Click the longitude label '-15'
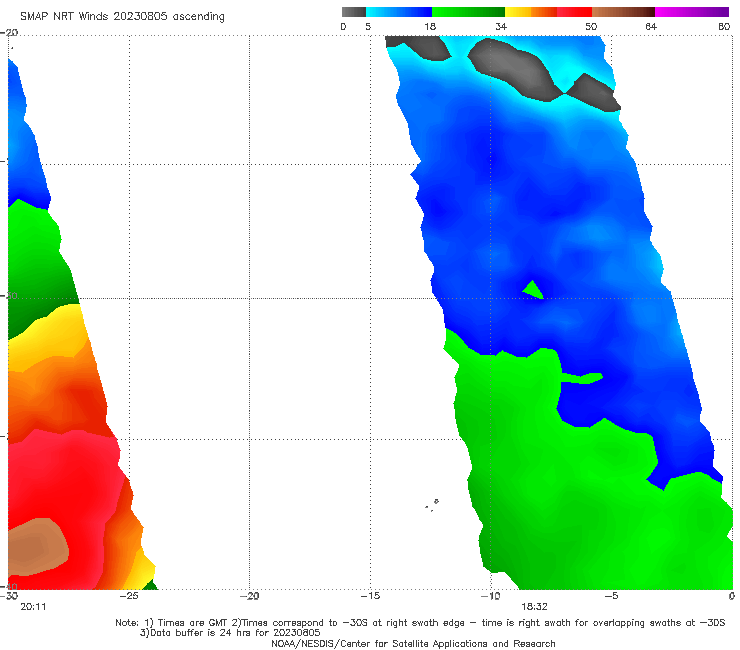The width and height of the screenshot is (740, 650). point(370,596)
